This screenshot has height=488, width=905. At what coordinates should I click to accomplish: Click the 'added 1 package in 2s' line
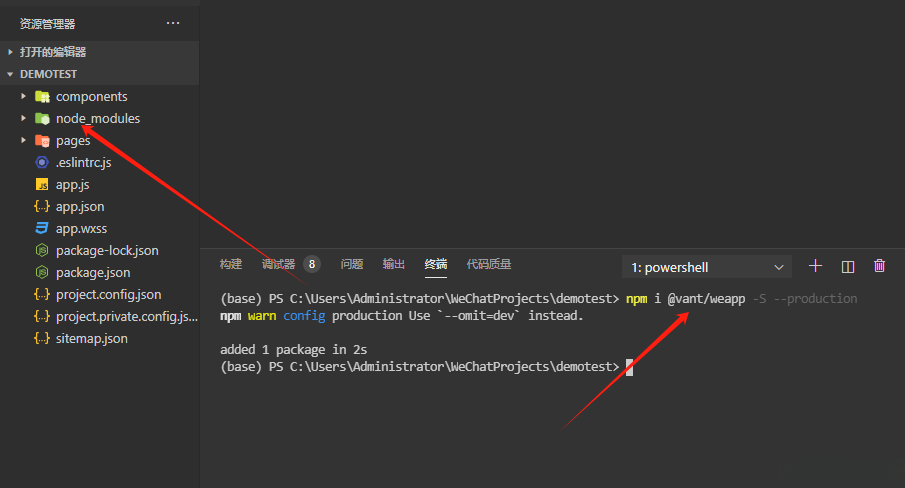(x=293, y=350)
